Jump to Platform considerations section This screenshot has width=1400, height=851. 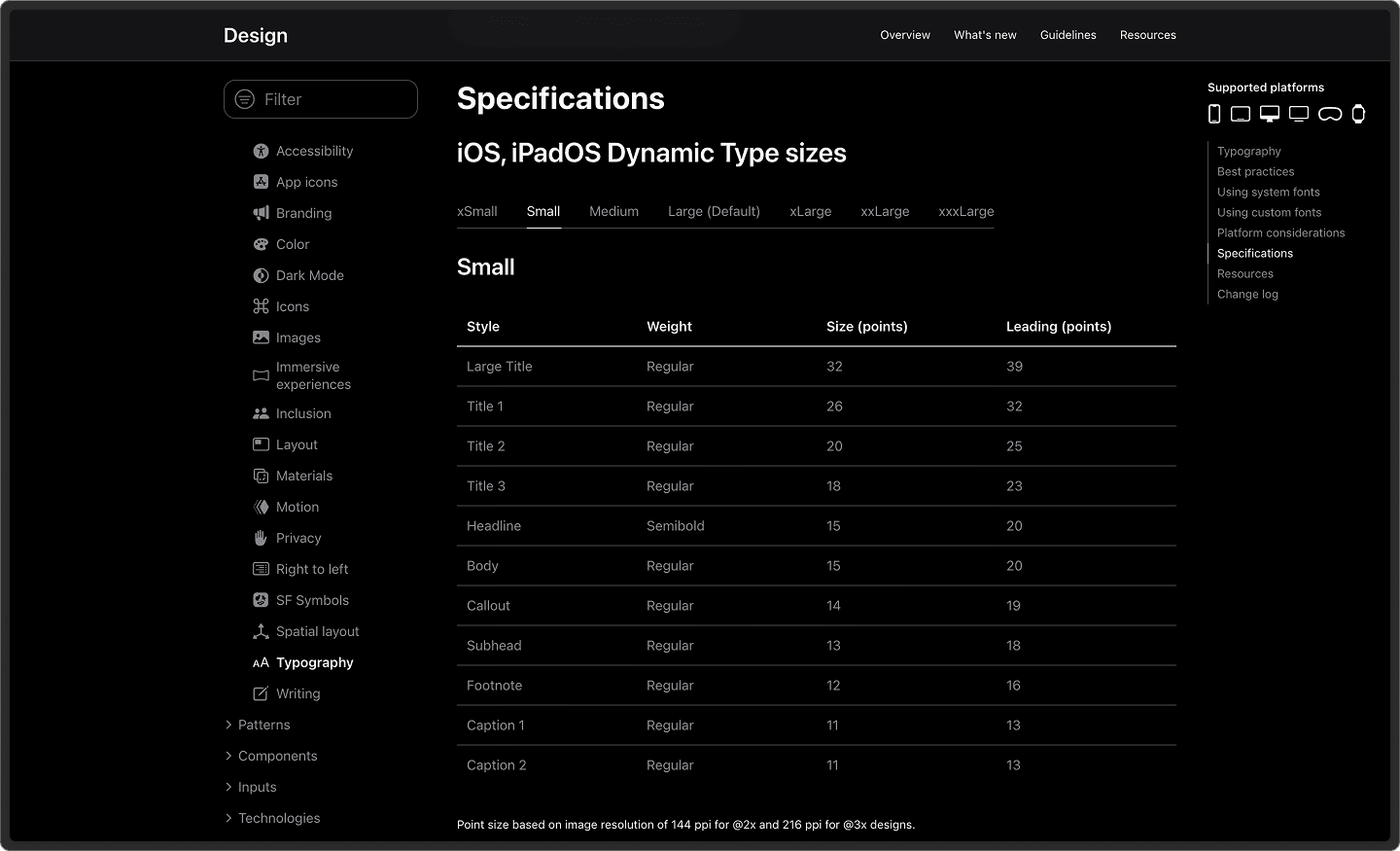pyautogui.click(x=1281, y=232)
